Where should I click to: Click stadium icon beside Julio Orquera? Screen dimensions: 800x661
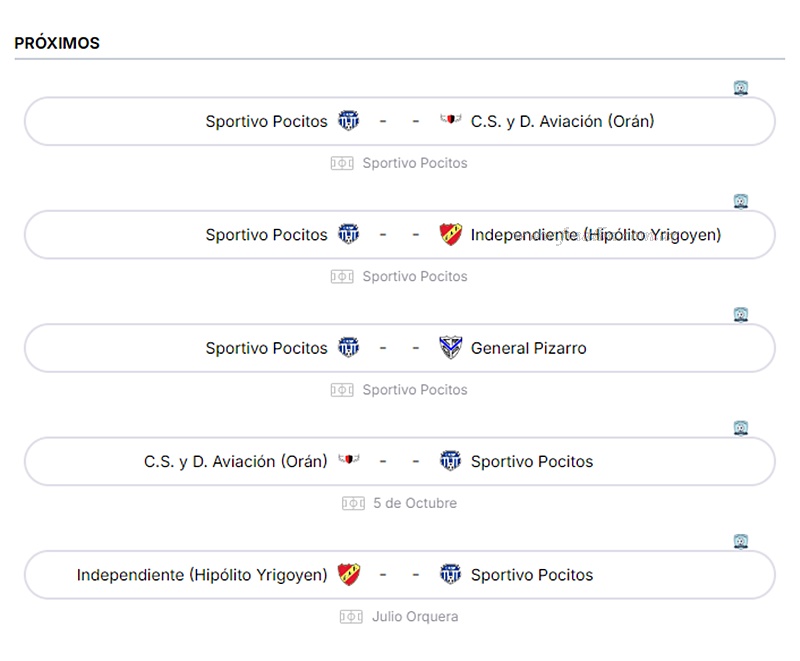pos(350,617)
